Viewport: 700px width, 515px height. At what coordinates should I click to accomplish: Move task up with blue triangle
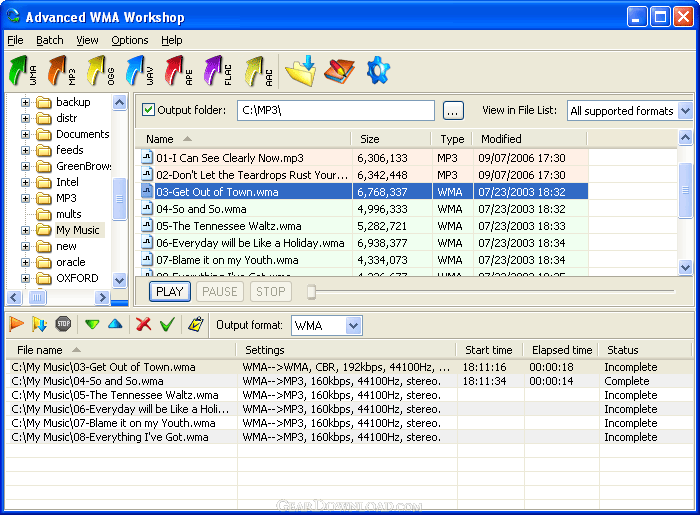click(115, 324)
